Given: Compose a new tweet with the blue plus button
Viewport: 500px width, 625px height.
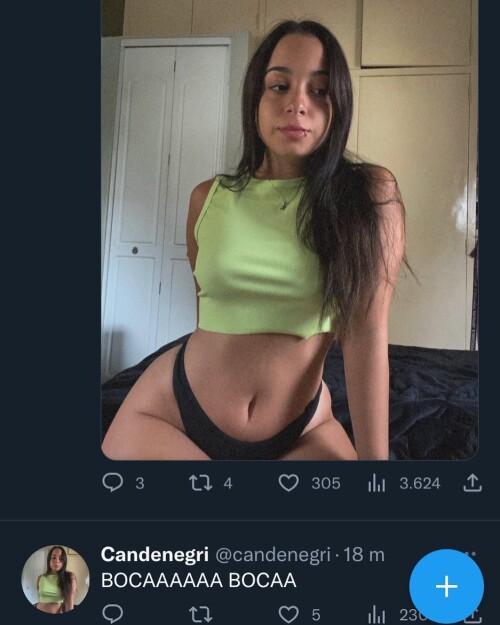Looking at the screenshot, I should point(447,586).
